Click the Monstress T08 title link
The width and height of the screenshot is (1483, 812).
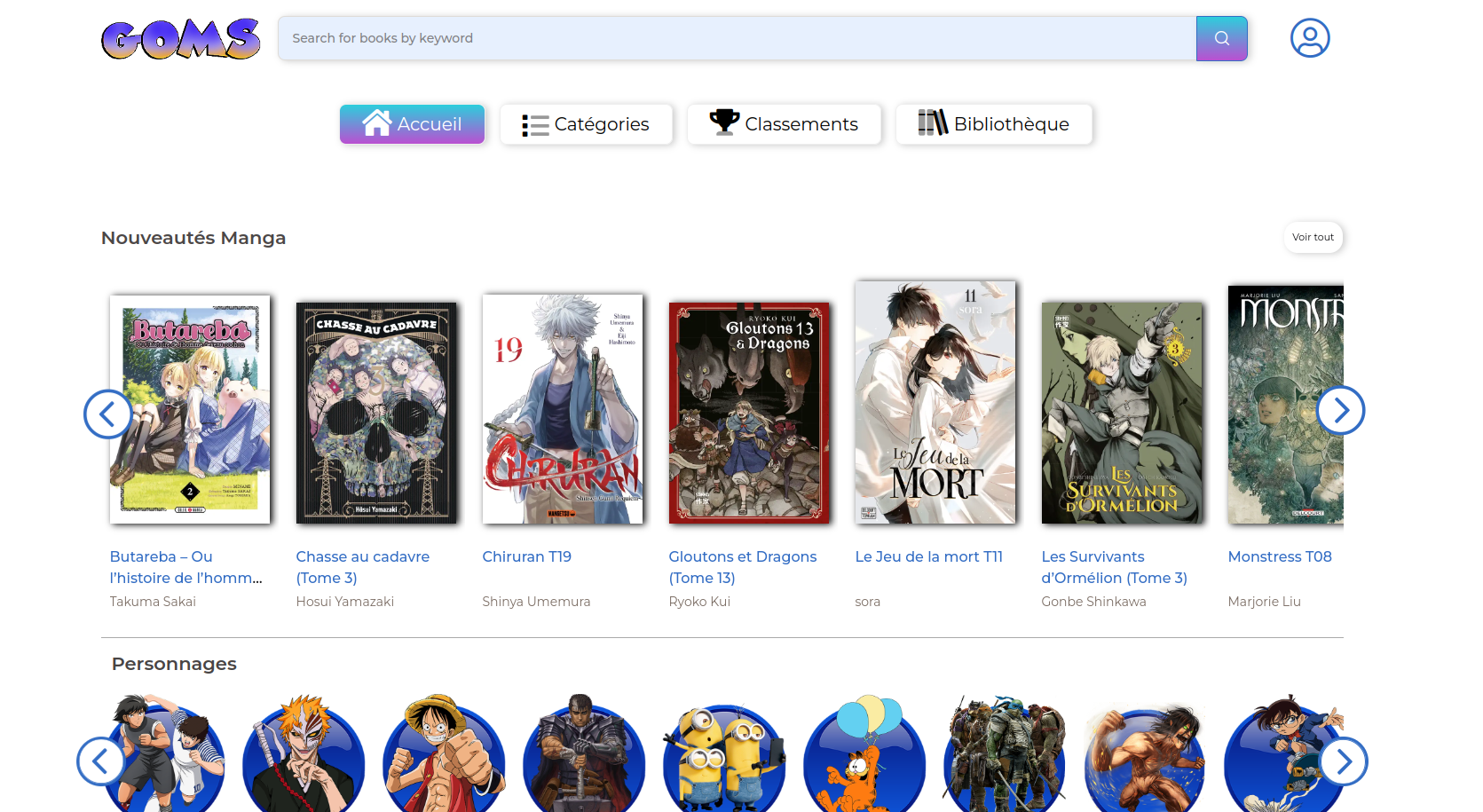point(1280,556)
